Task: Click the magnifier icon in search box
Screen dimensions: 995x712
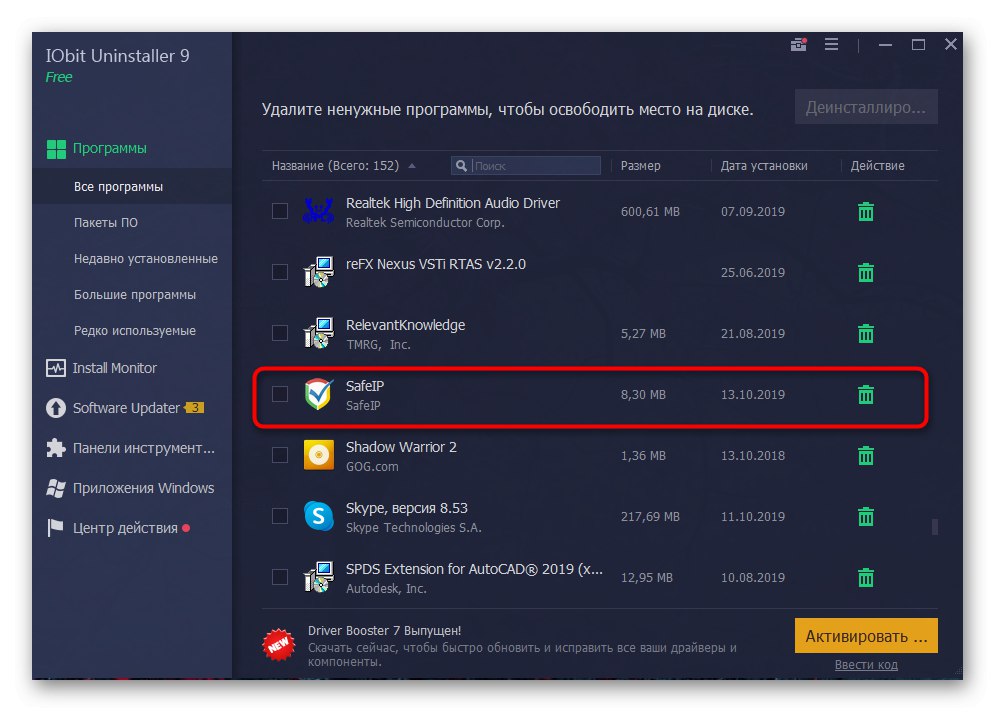Action: (461, 166)
